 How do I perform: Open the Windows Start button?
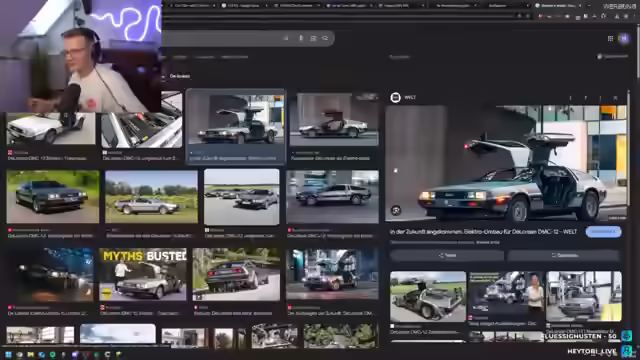coord(8,354)
